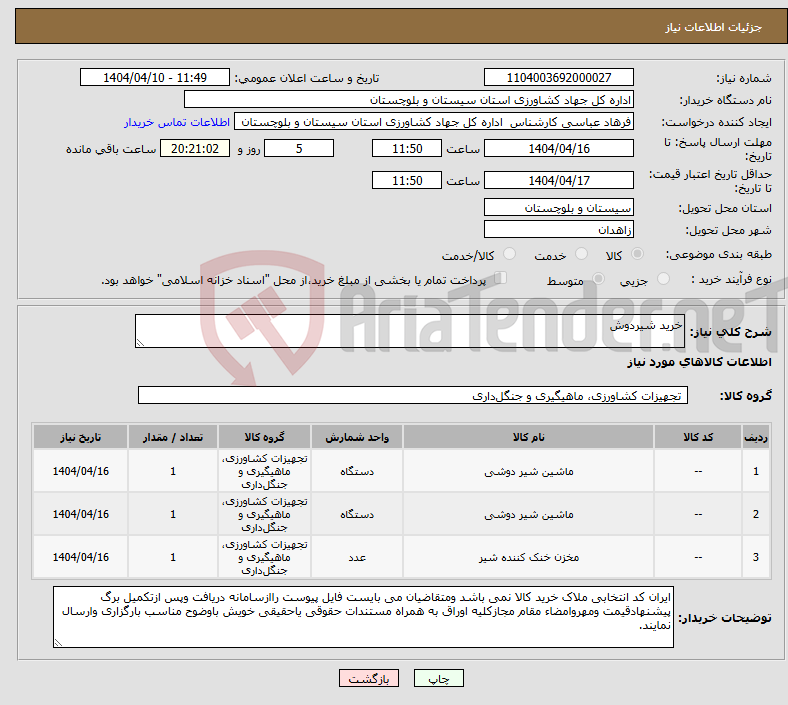Click the گروه کالا column header

[264, 437]
